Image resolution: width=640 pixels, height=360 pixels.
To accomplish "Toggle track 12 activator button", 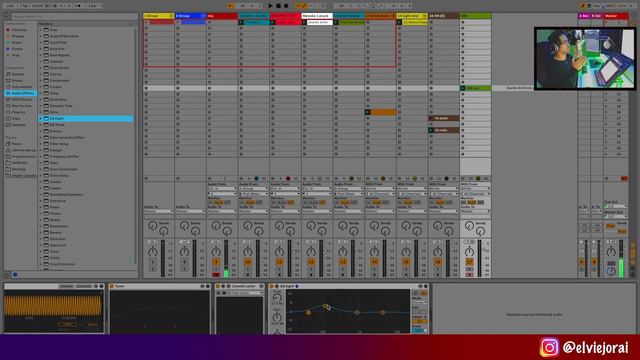I will 311,262.
